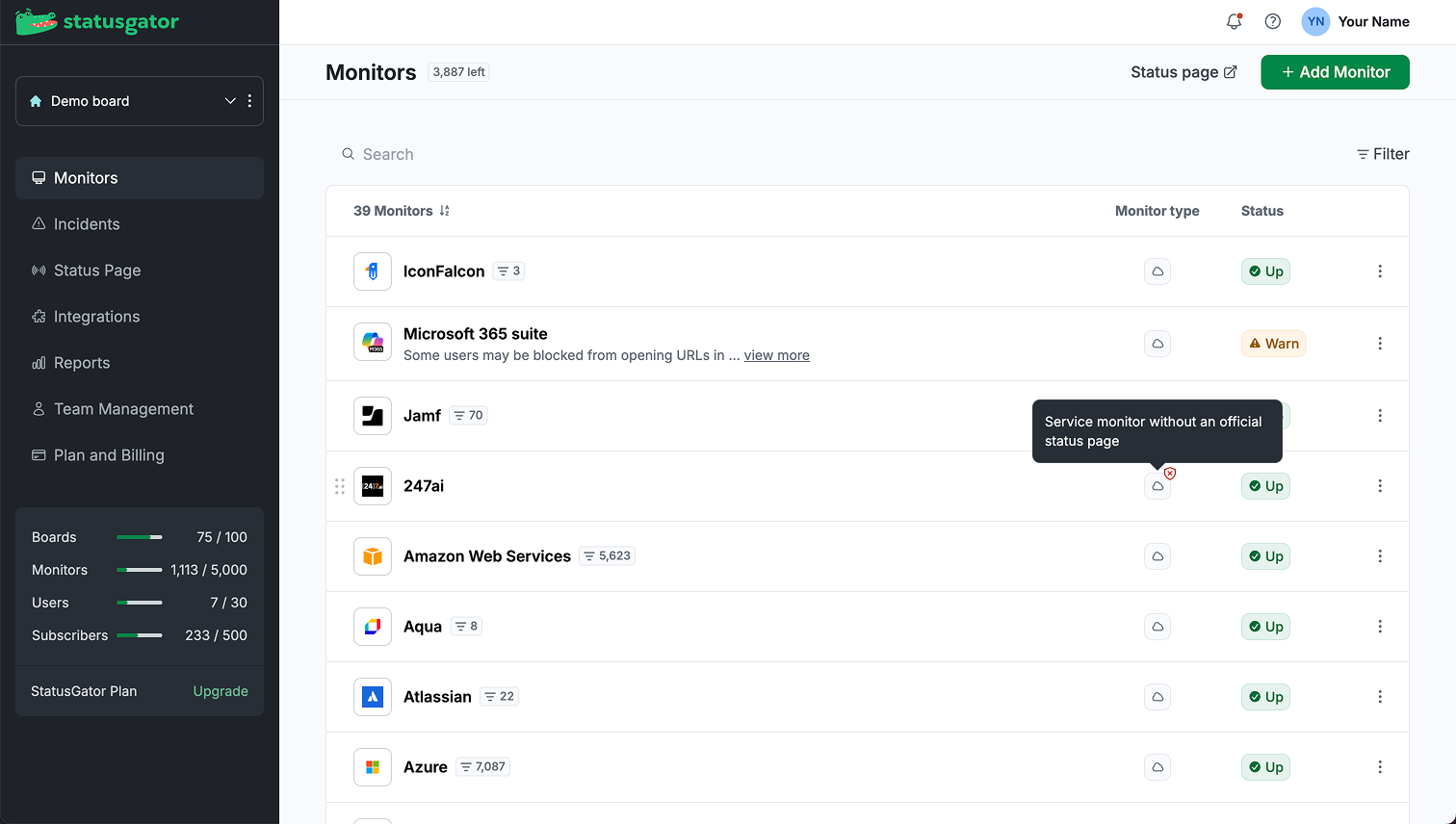Image resolution: width=1456 pixels, height=824 pixels.
Task: Open Plan and Billing in sidebar
Action: [140, 455]
